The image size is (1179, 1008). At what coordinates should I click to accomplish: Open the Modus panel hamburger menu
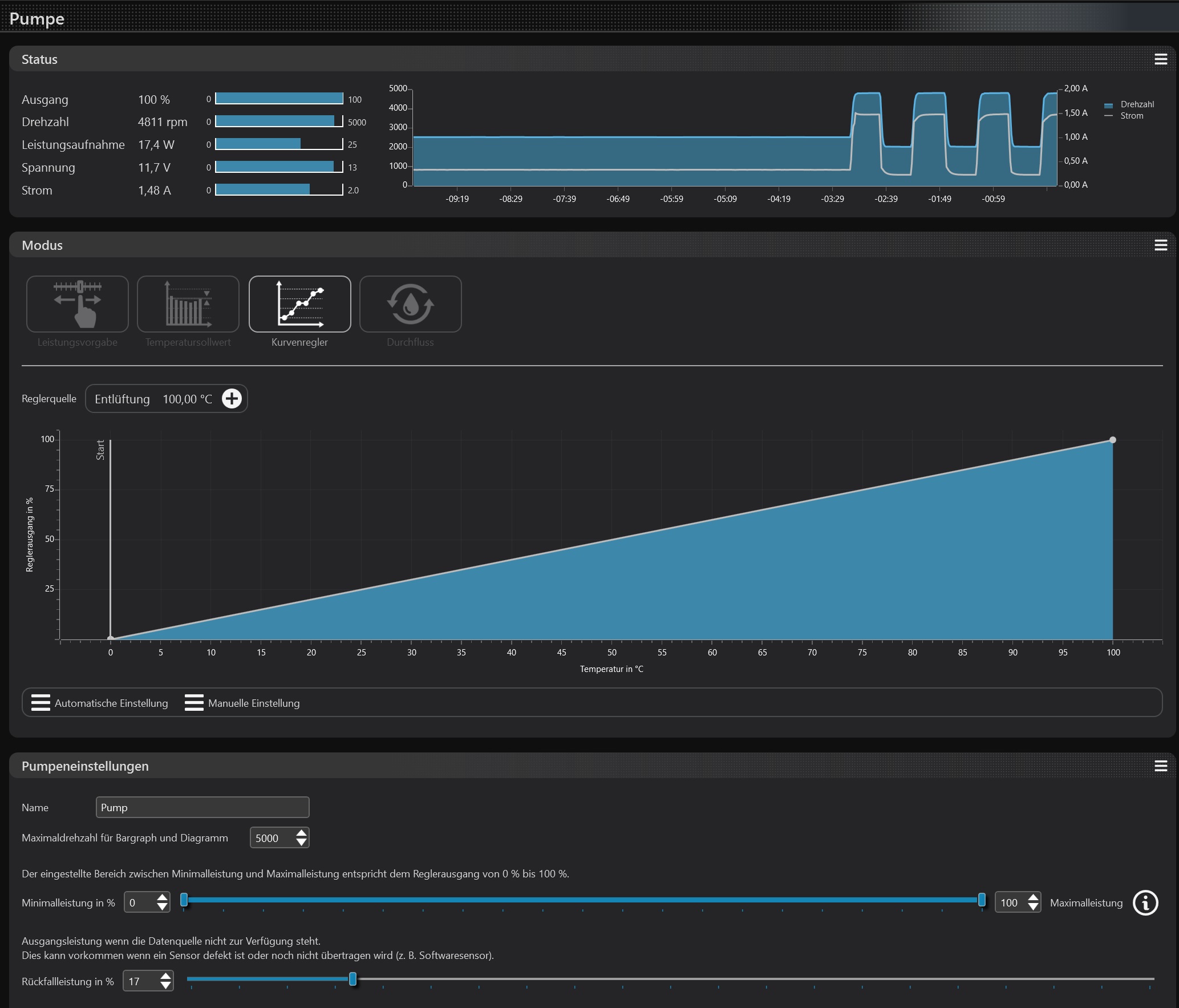pyautogui.click(x=1161, y=245)
